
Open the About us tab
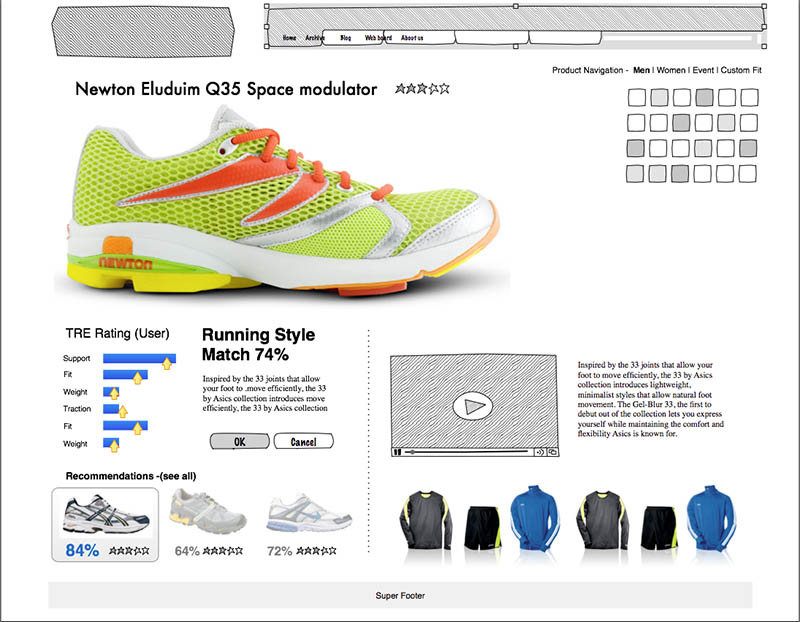point(412,38)
